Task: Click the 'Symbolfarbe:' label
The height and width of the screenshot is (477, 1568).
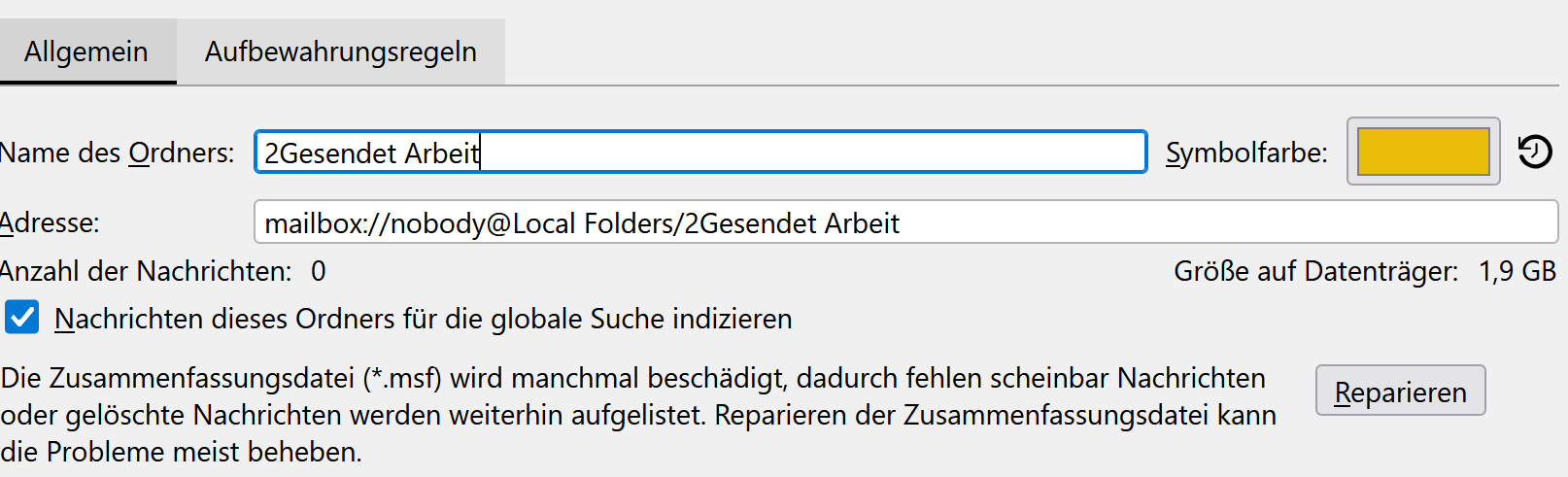Action: pos(1246,153)
